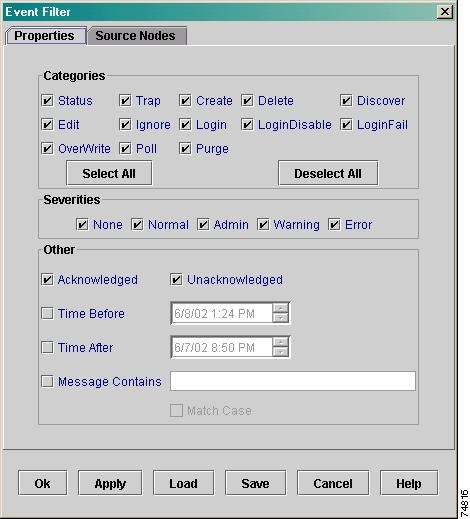Viewport: 470px width, 519px height.
Task: Click the Load button
Action: point(184,483)
